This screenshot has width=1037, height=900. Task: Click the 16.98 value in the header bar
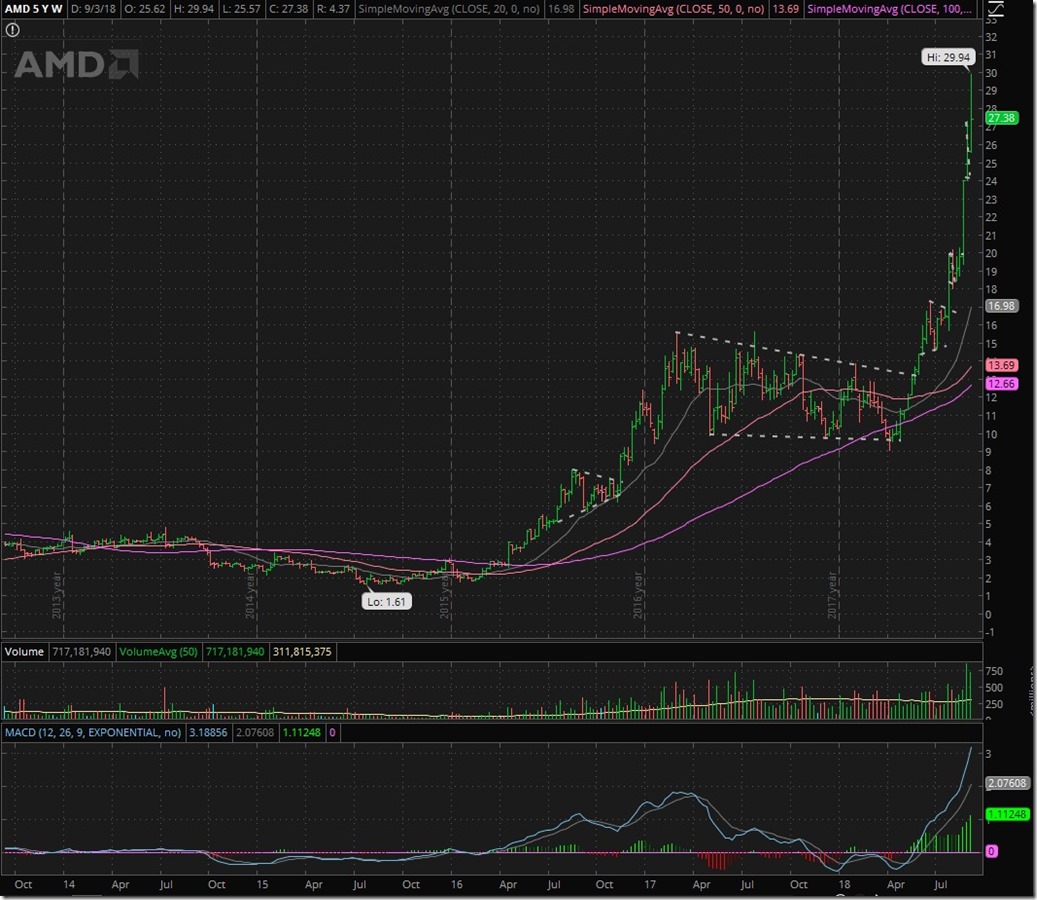[x=561, y=9]
